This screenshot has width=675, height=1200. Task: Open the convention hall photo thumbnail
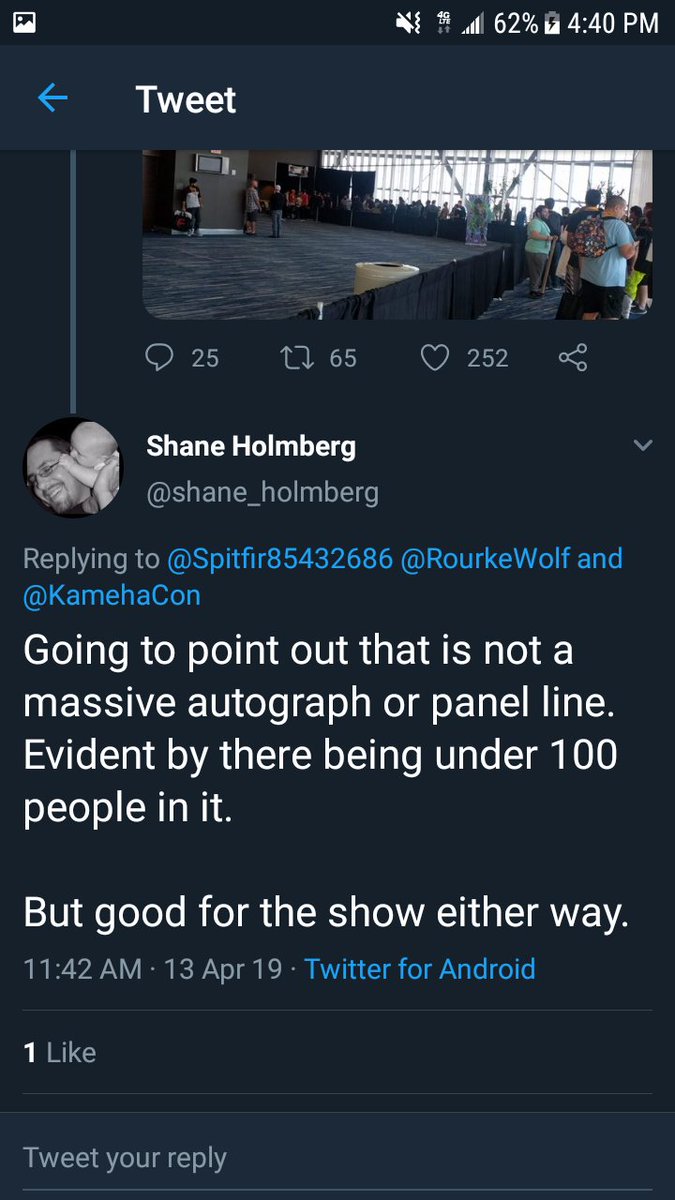(397, 234)
